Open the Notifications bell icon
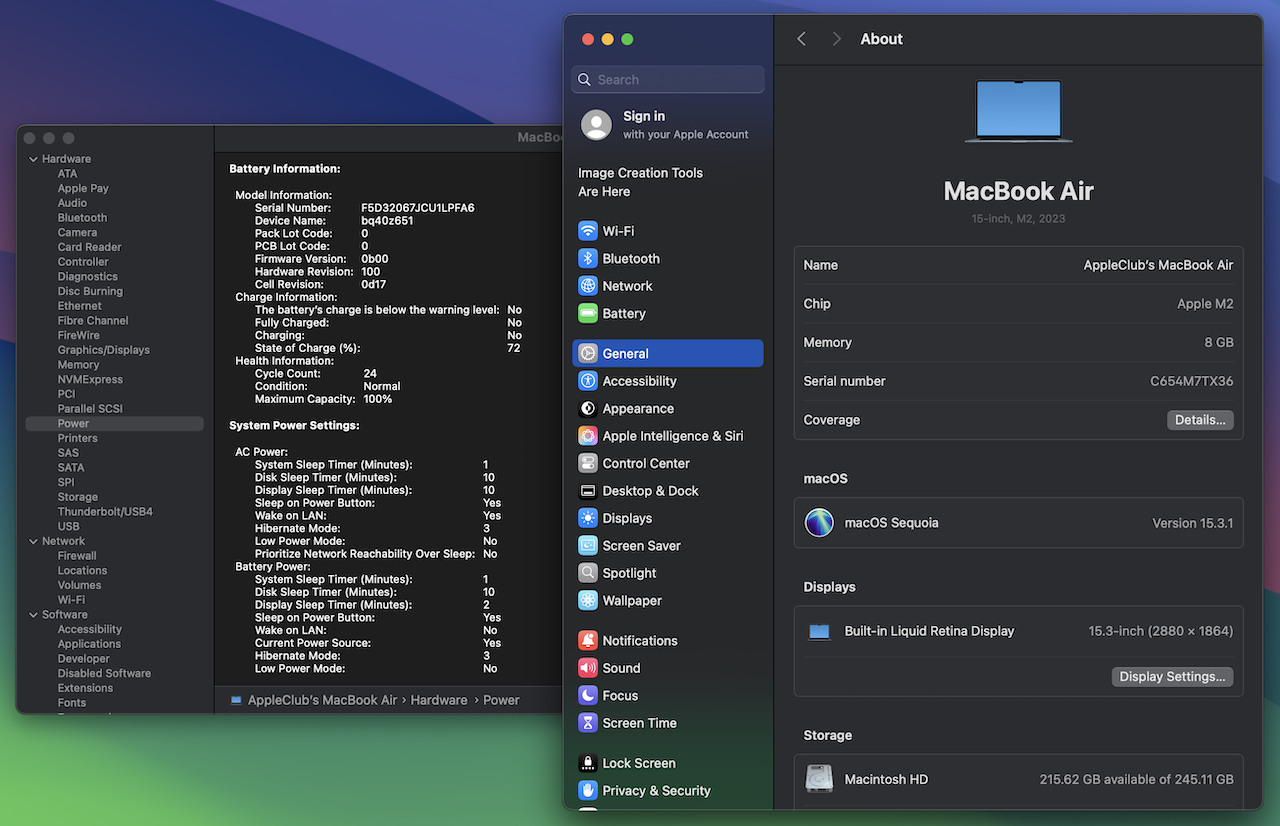Viewport: 1280px width, 826px height. click(588, 641)
